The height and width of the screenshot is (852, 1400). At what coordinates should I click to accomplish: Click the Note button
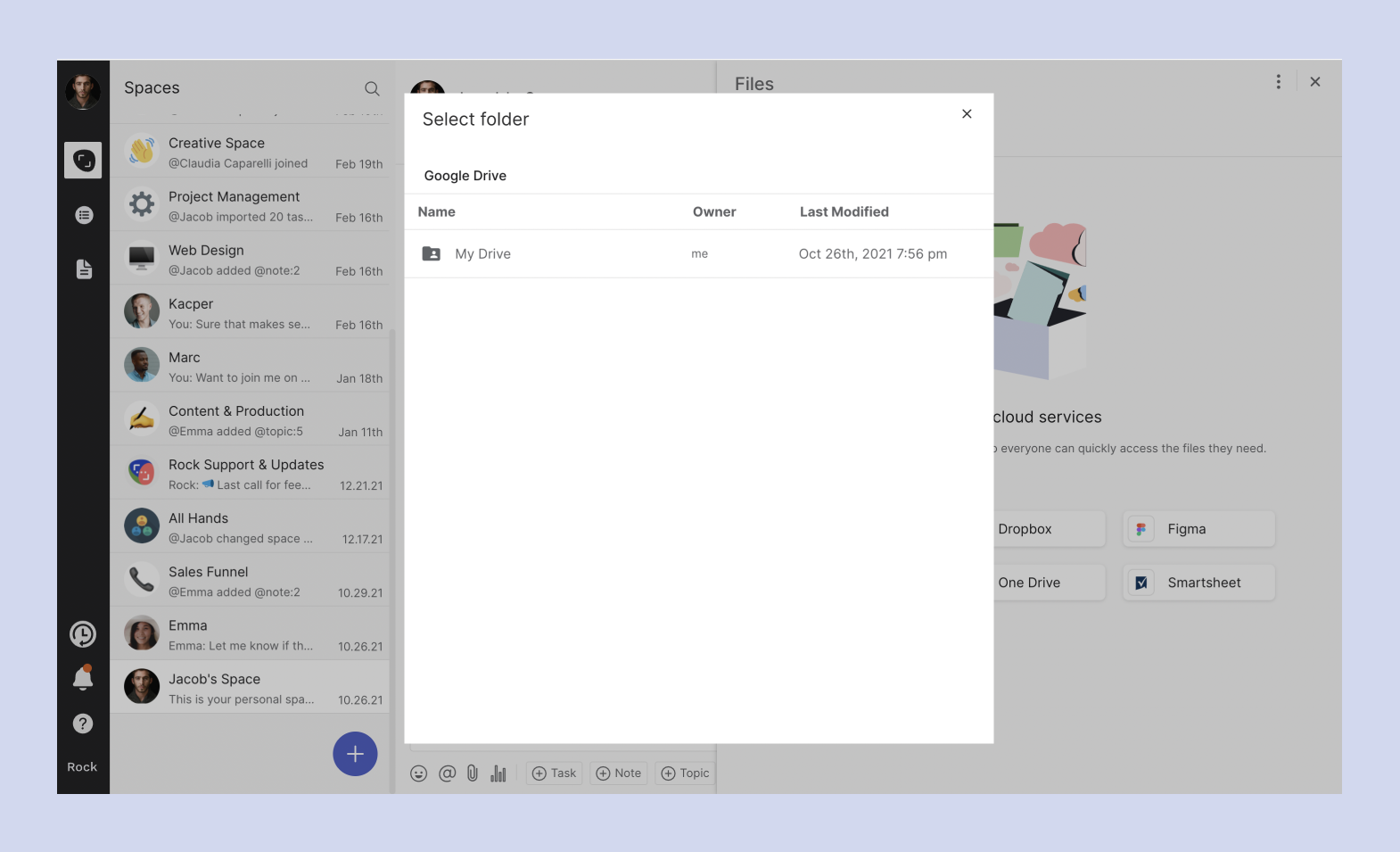pos(619,773)
